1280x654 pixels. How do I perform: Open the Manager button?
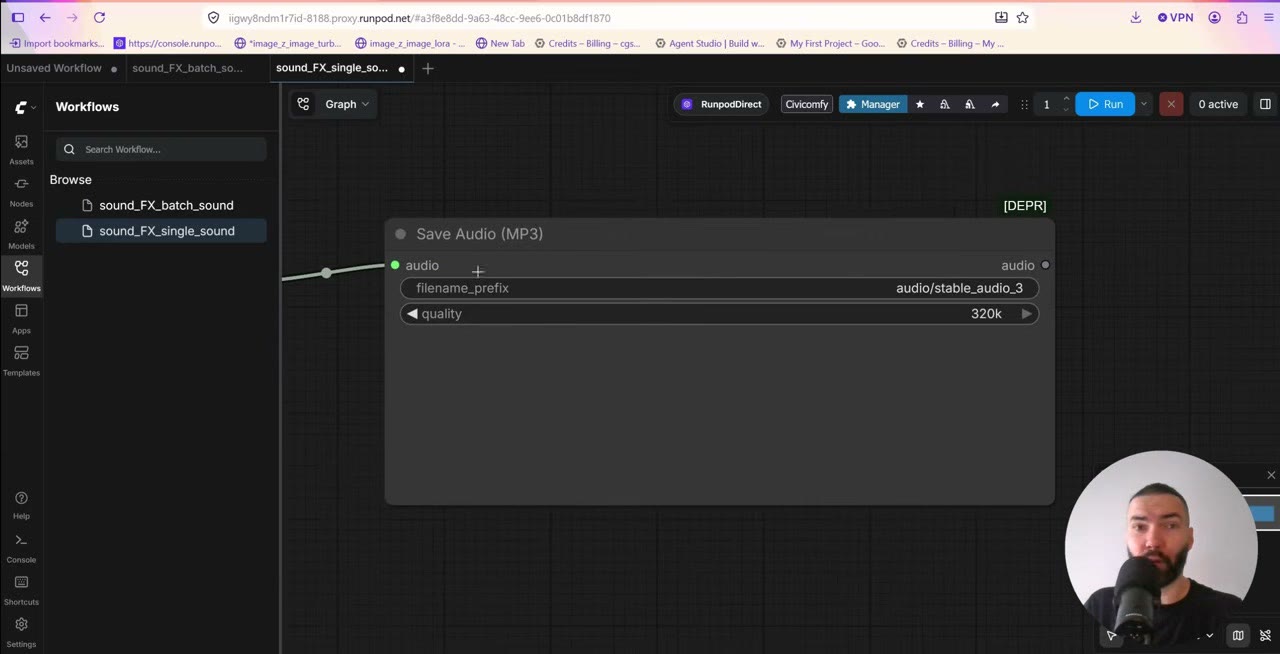(x=873, y=104)
